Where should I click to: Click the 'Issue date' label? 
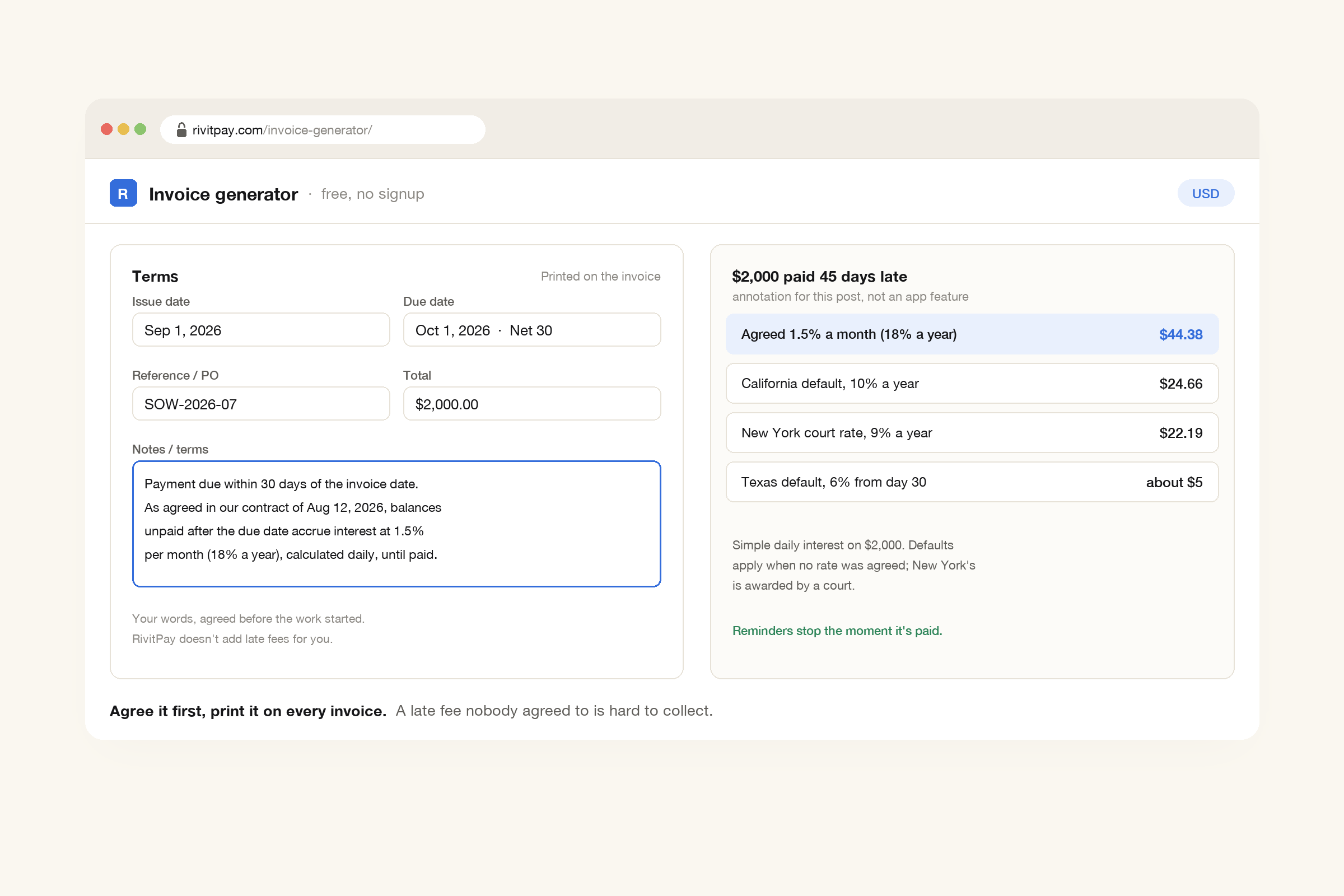(161, 301)
